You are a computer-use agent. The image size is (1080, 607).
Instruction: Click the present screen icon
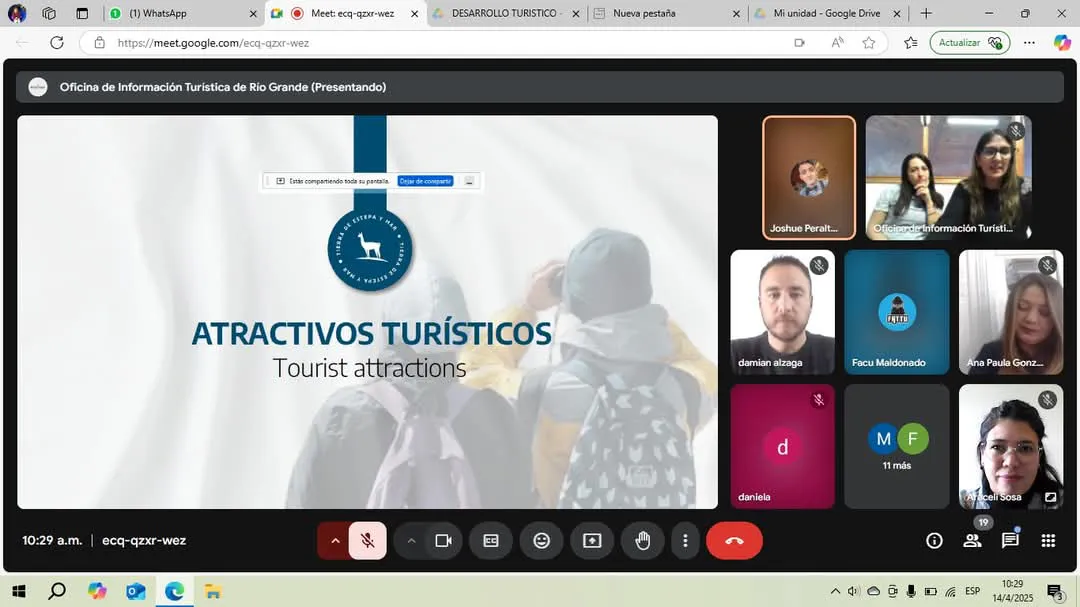click(x=592, y=541)
